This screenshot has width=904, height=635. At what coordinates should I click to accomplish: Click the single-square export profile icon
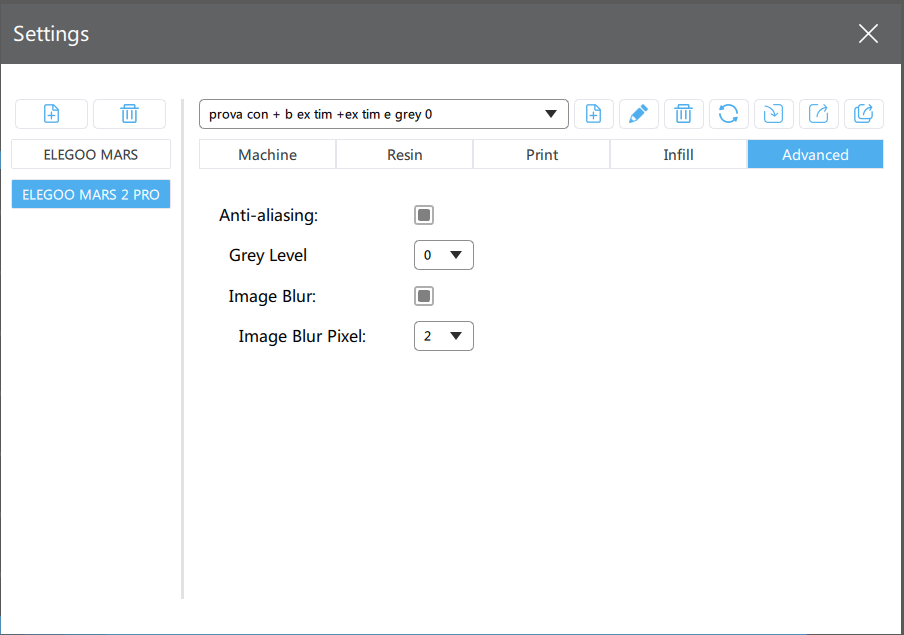click(818, 114)
